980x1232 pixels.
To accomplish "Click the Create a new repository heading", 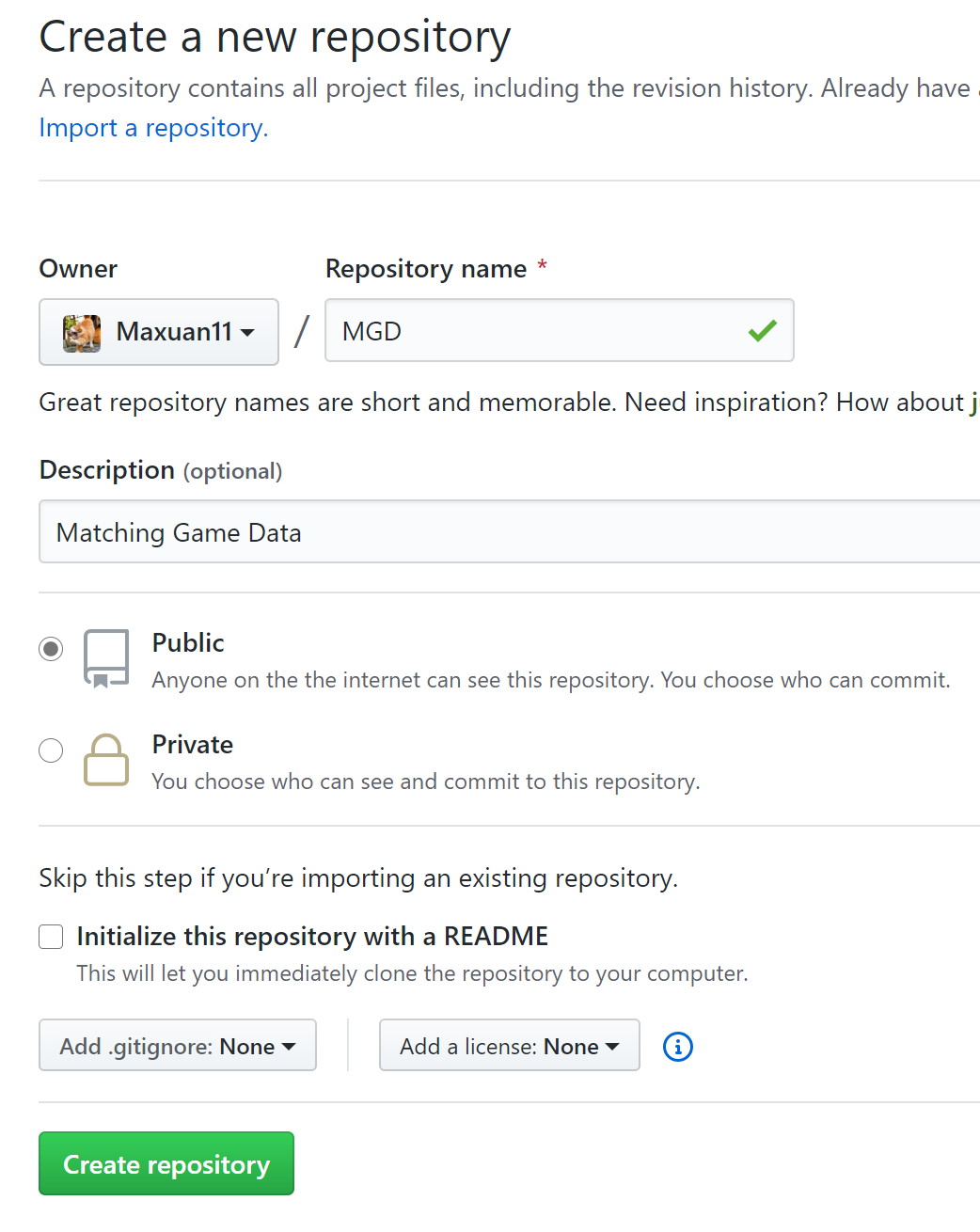I will tap(275, 38).
